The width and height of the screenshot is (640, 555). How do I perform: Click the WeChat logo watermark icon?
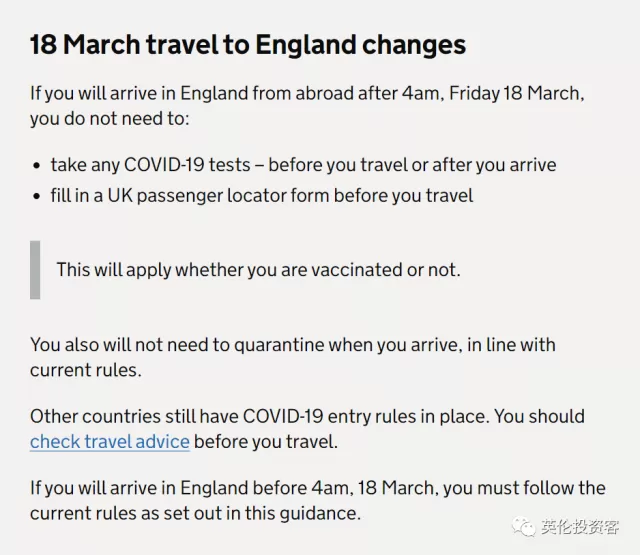tap(524, 526)
